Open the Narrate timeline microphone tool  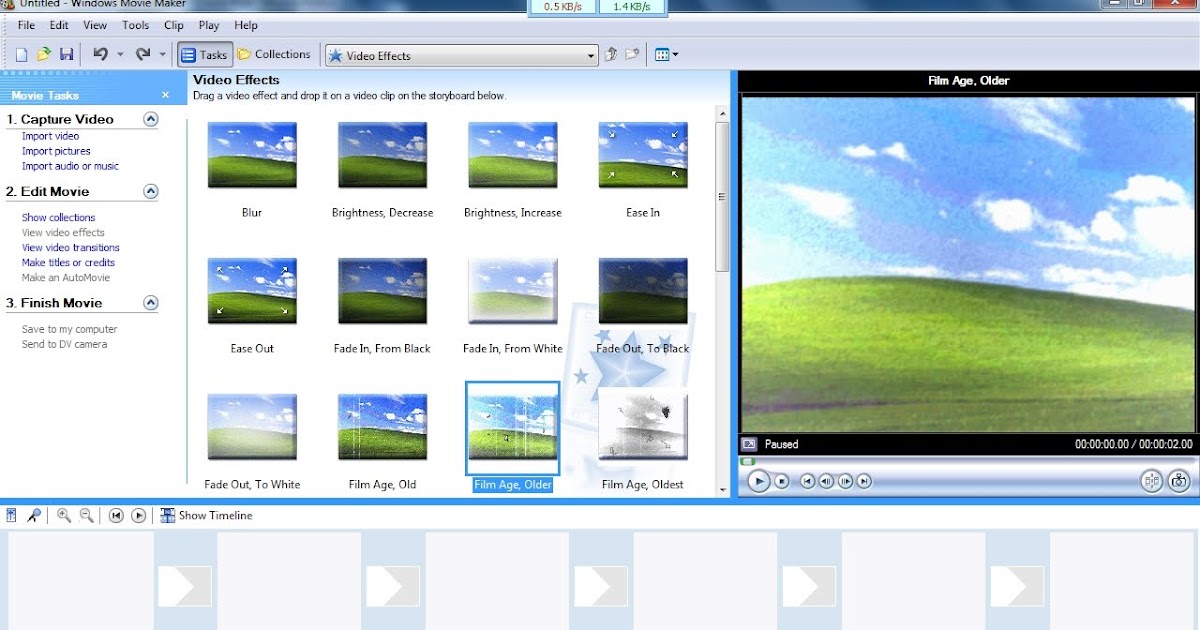click(x=34, y=515)
